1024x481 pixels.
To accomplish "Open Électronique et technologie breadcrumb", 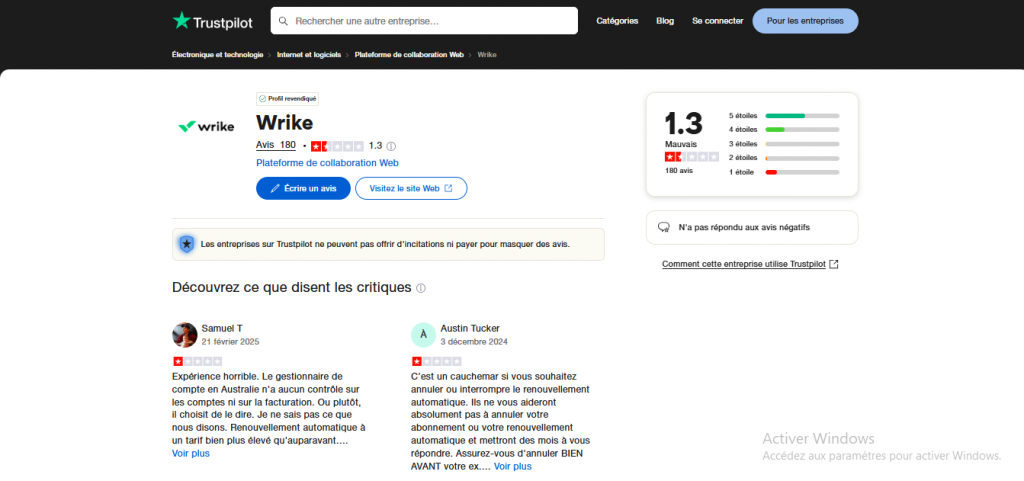I will pyautogui.click(x=217, y=55).
